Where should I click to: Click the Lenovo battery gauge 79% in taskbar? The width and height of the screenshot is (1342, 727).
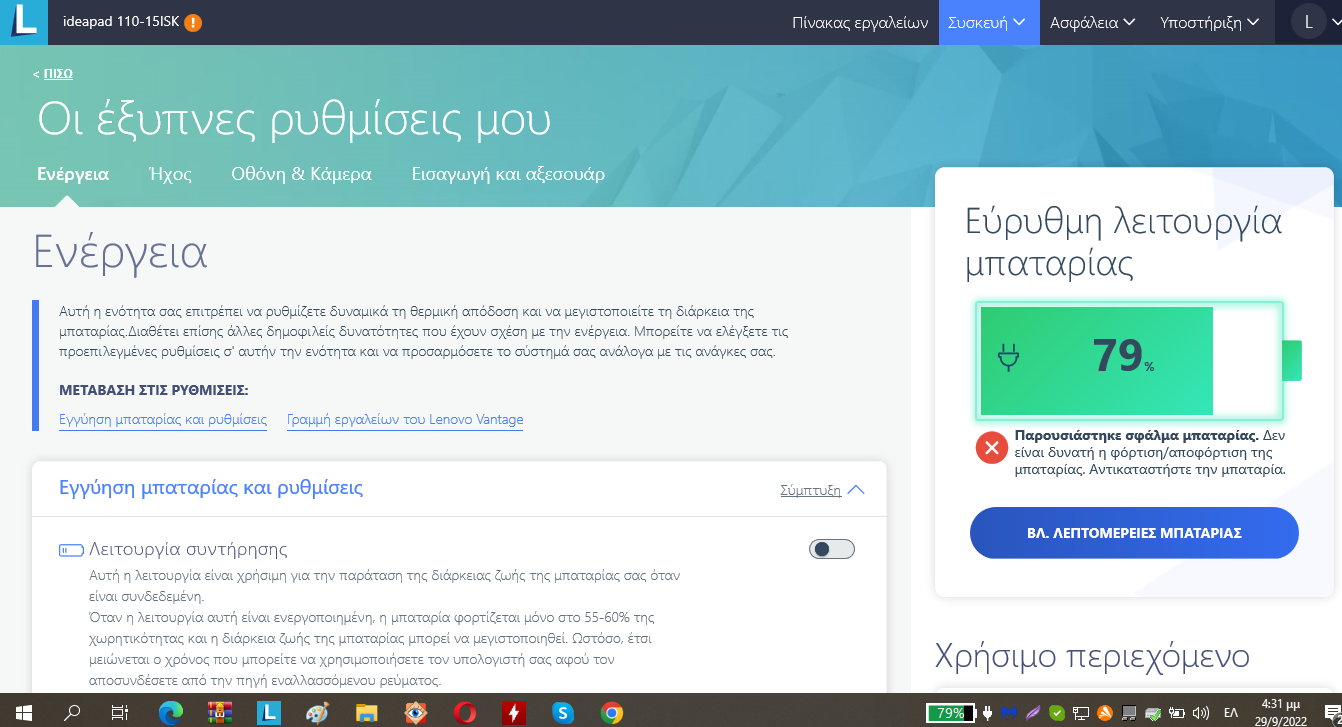(x=952, y=713)
